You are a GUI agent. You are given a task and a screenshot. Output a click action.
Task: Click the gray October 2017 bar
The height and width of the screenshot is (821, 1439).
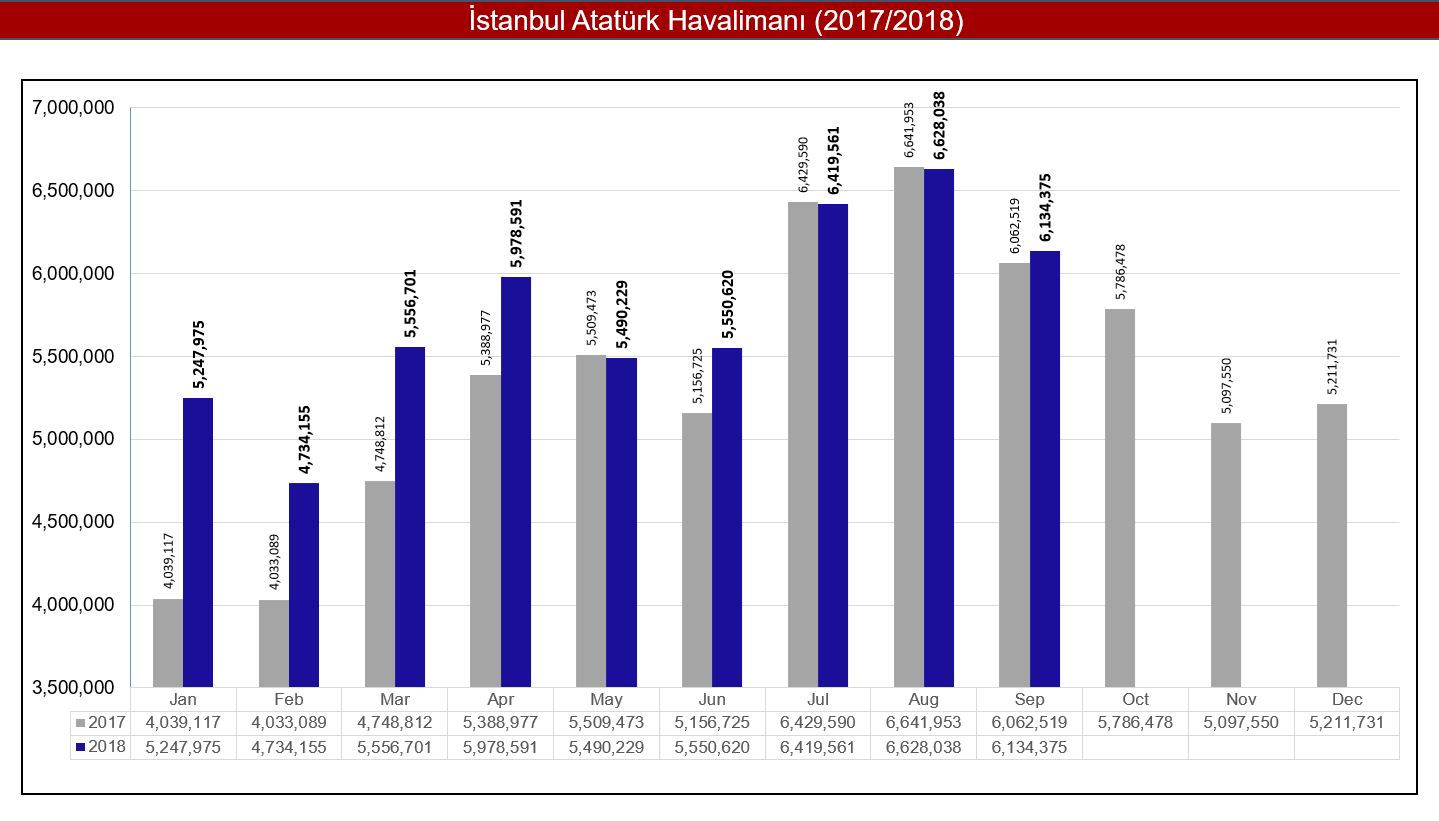click(1120, 498)
